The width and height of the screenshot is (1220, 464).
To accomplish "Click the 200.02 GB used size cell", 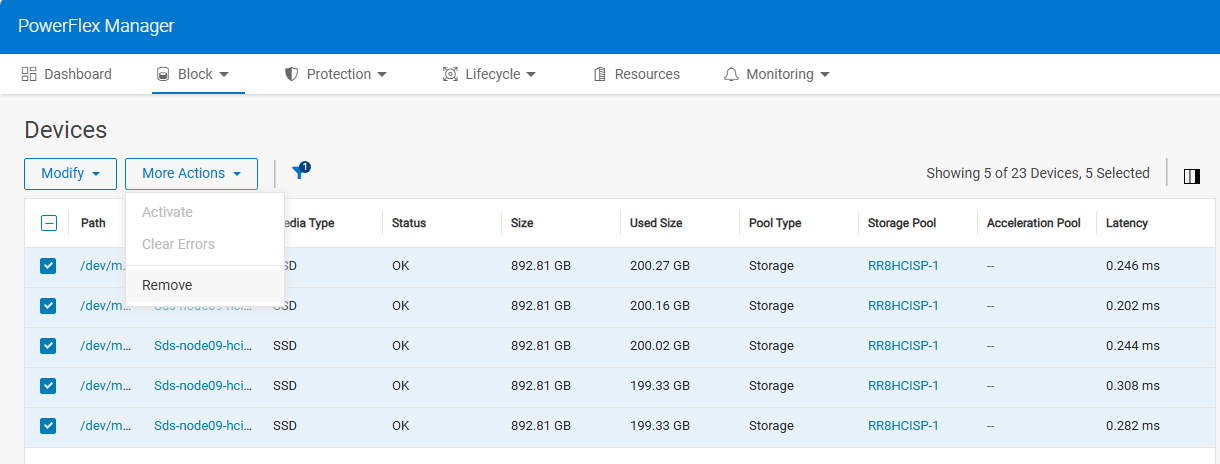I will [660, 346].
